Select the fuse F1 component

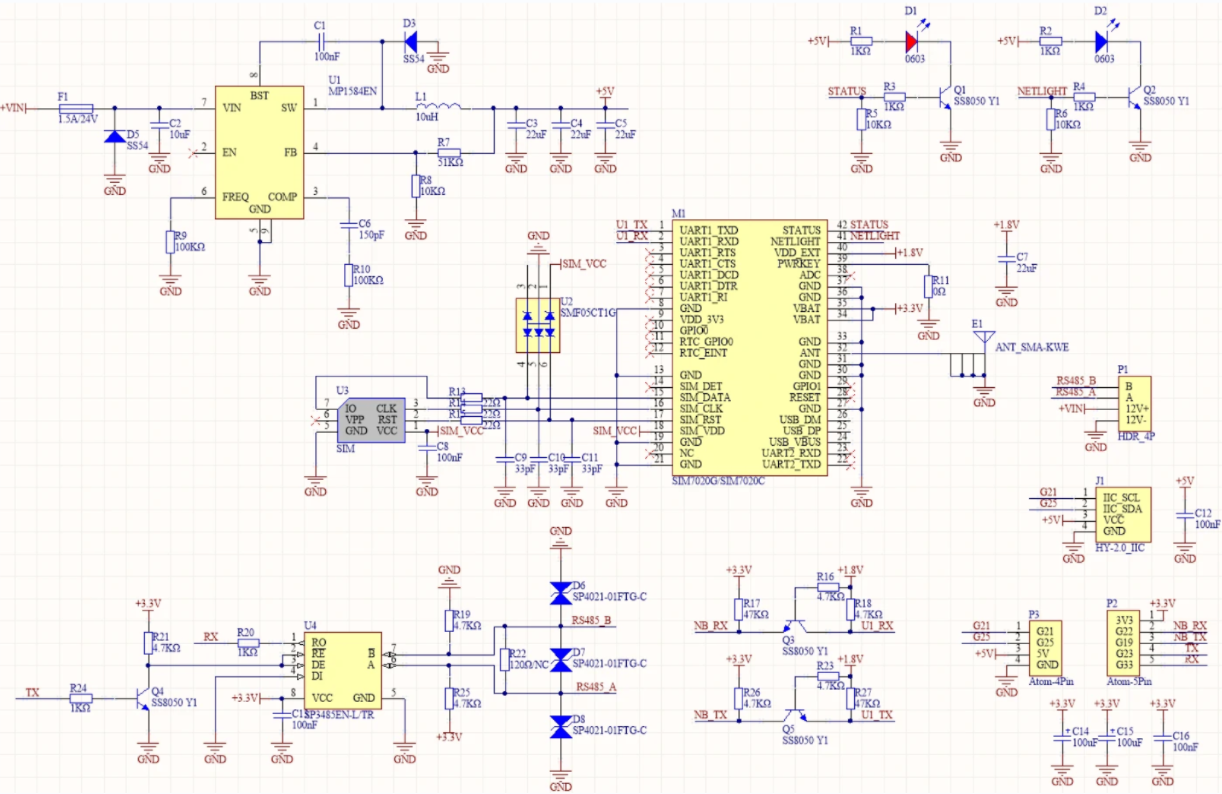tap(76, 108)
